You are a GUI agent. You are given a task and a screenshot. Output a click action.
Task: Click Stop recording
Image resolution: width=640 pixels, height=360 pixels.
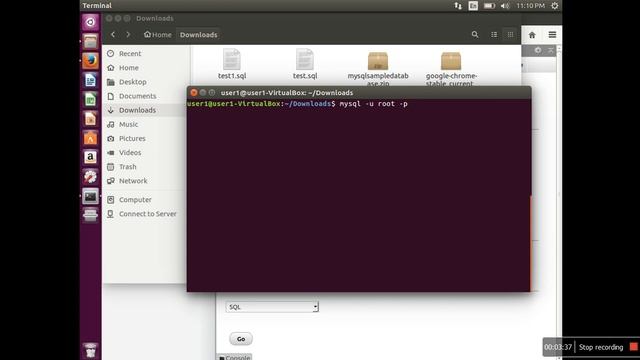[601, 347]
